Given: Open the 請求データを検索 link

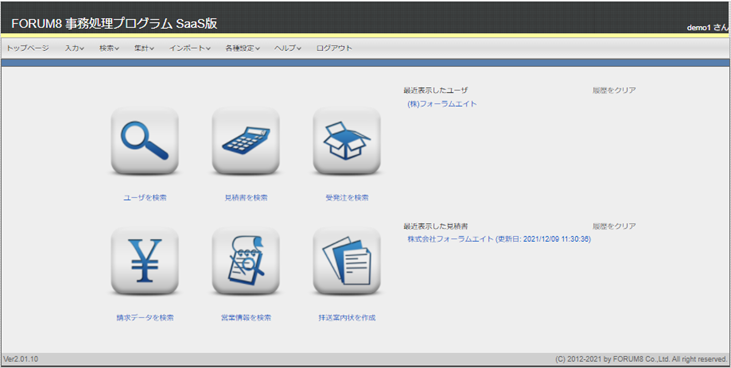Looking at the screenshot, I should coord(145,318).
